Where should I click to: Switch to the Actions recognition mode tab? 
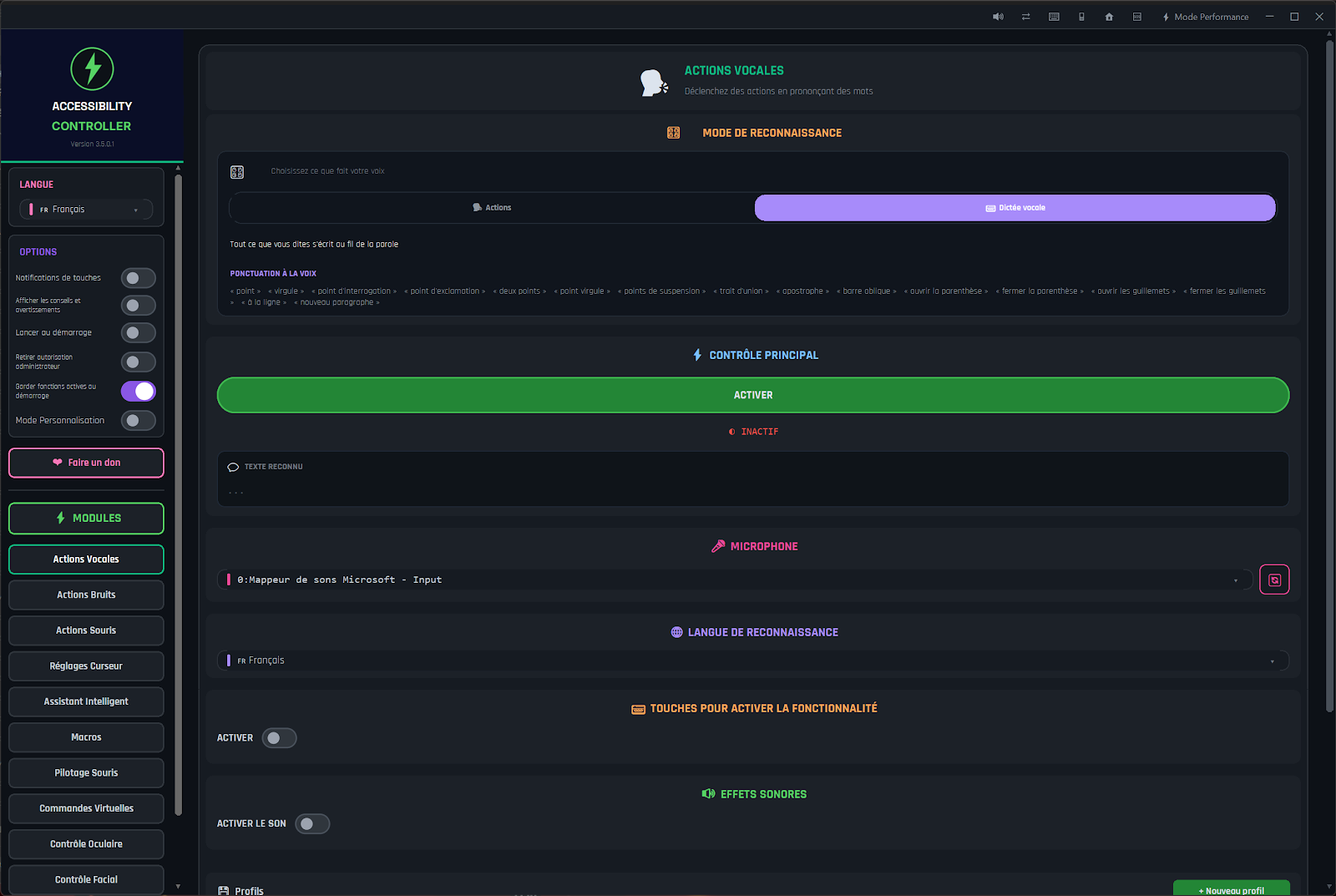pyautogui.click(x=492, y=208)
